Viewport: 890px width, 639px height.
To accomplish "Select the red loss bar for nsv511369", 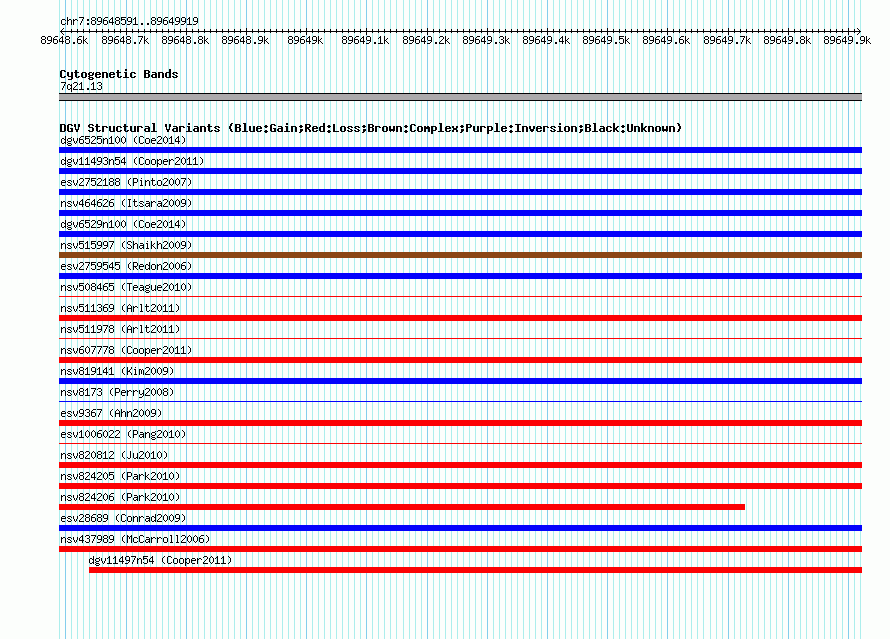I will click(460, 318).
